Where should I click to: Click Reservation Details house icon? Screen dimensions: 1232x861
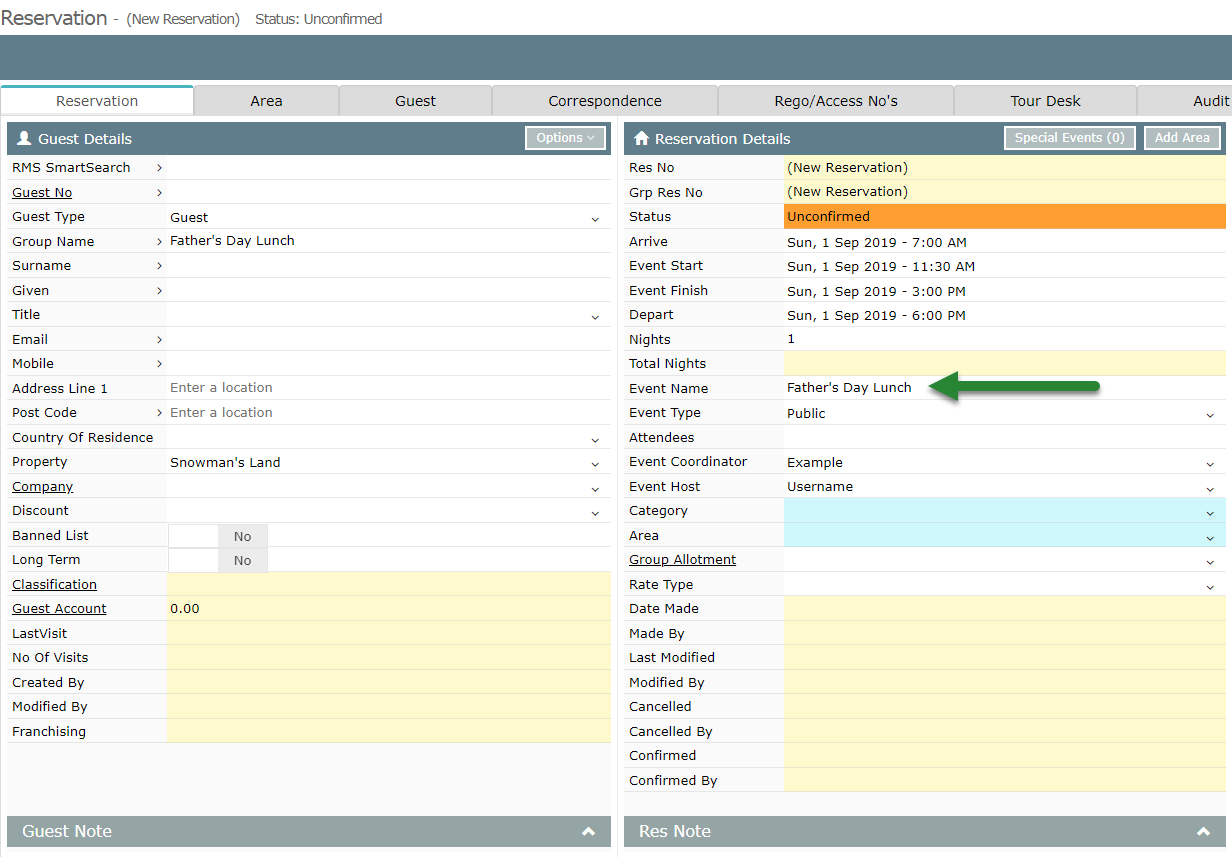click(642, 138)
